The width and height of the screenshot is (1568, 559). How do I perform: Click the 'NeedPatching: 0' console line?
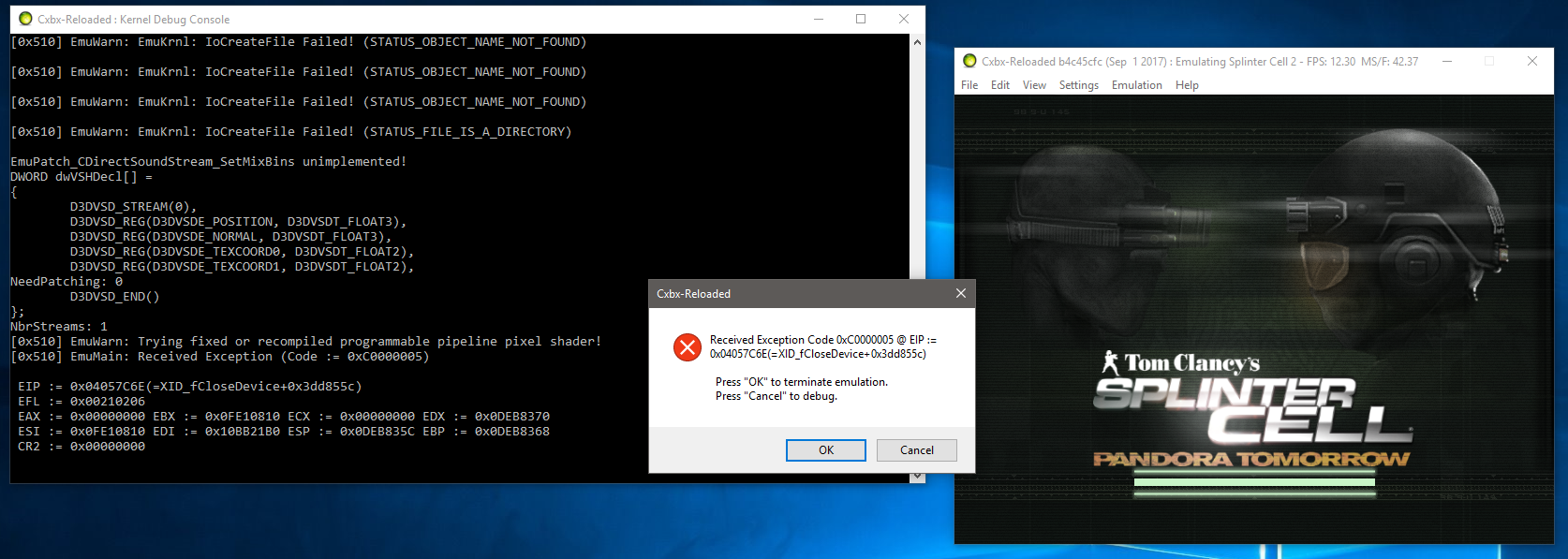coord(66,282)
